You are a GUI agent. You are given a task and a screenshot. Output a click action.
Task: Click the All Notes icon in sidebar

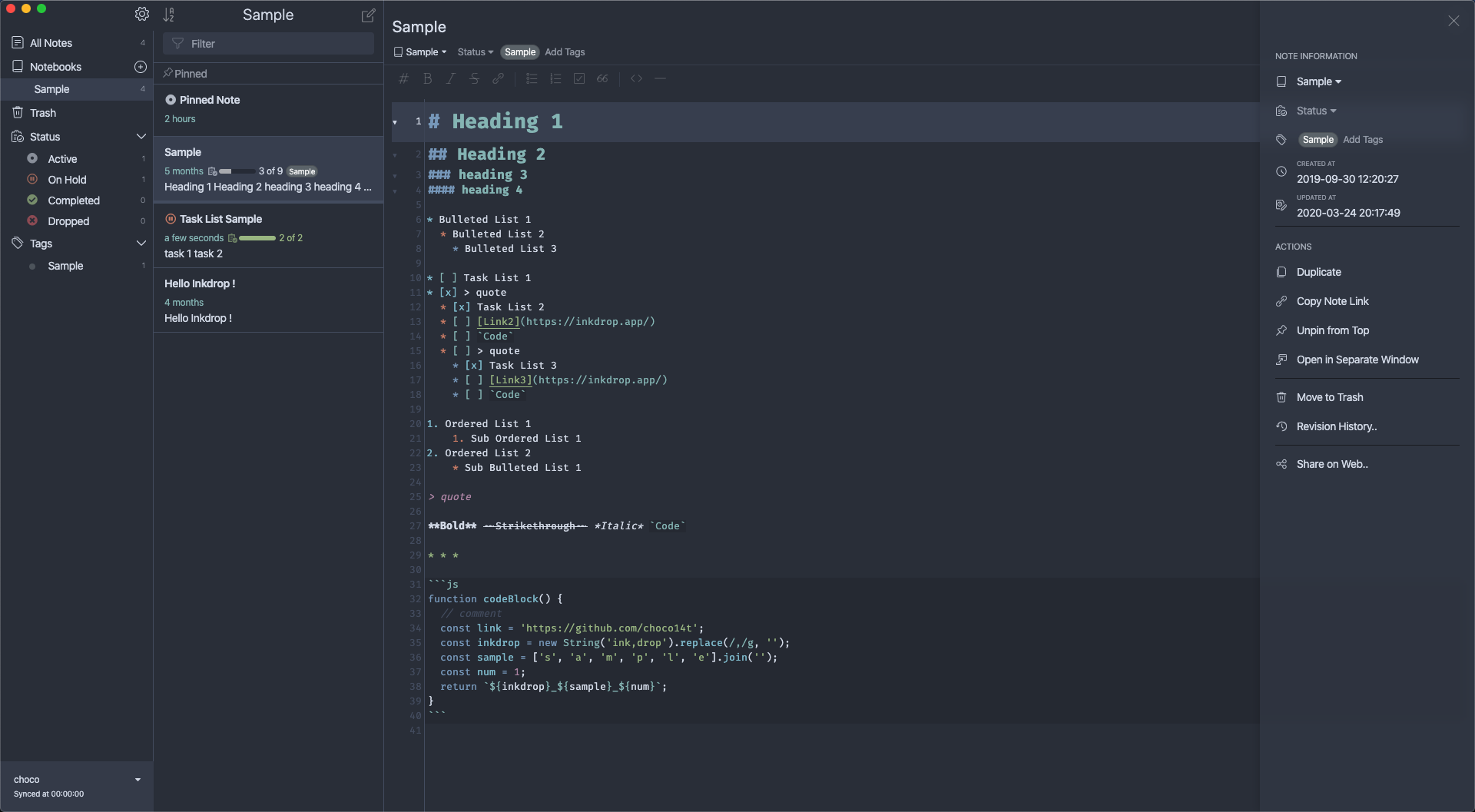[18, 42]
